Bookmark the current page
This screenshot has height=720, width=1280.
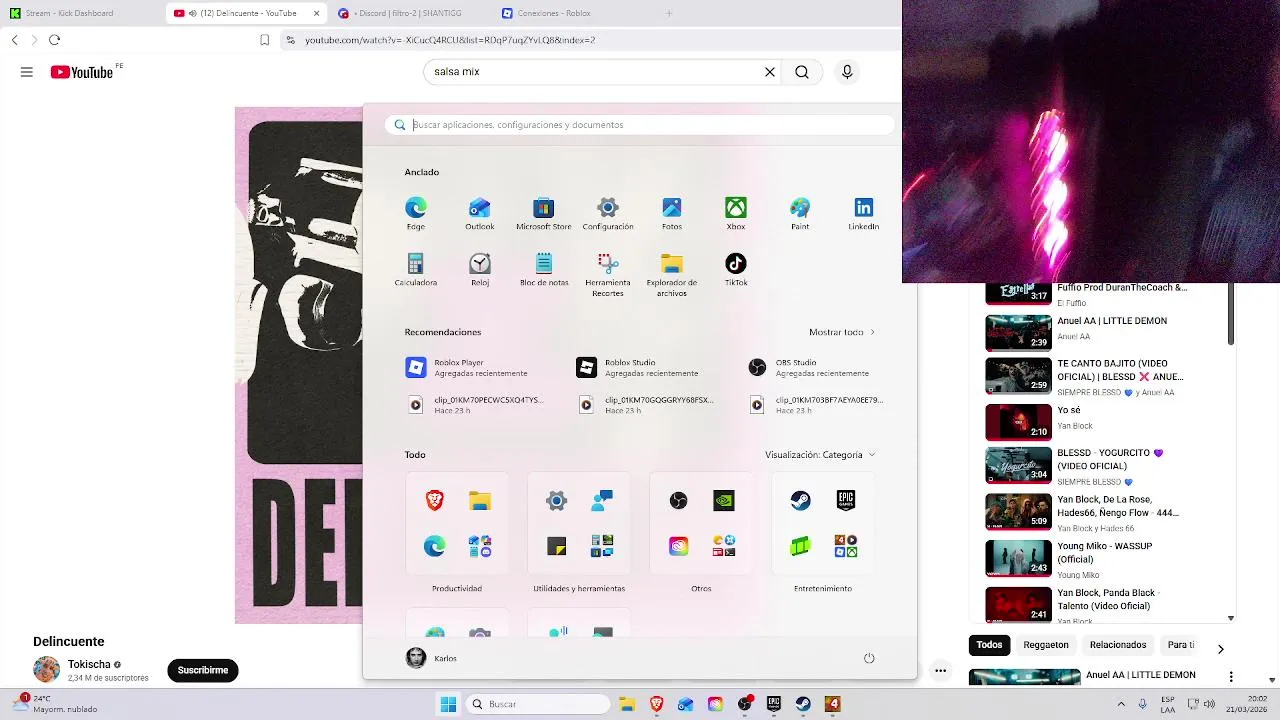pos(264,40)
